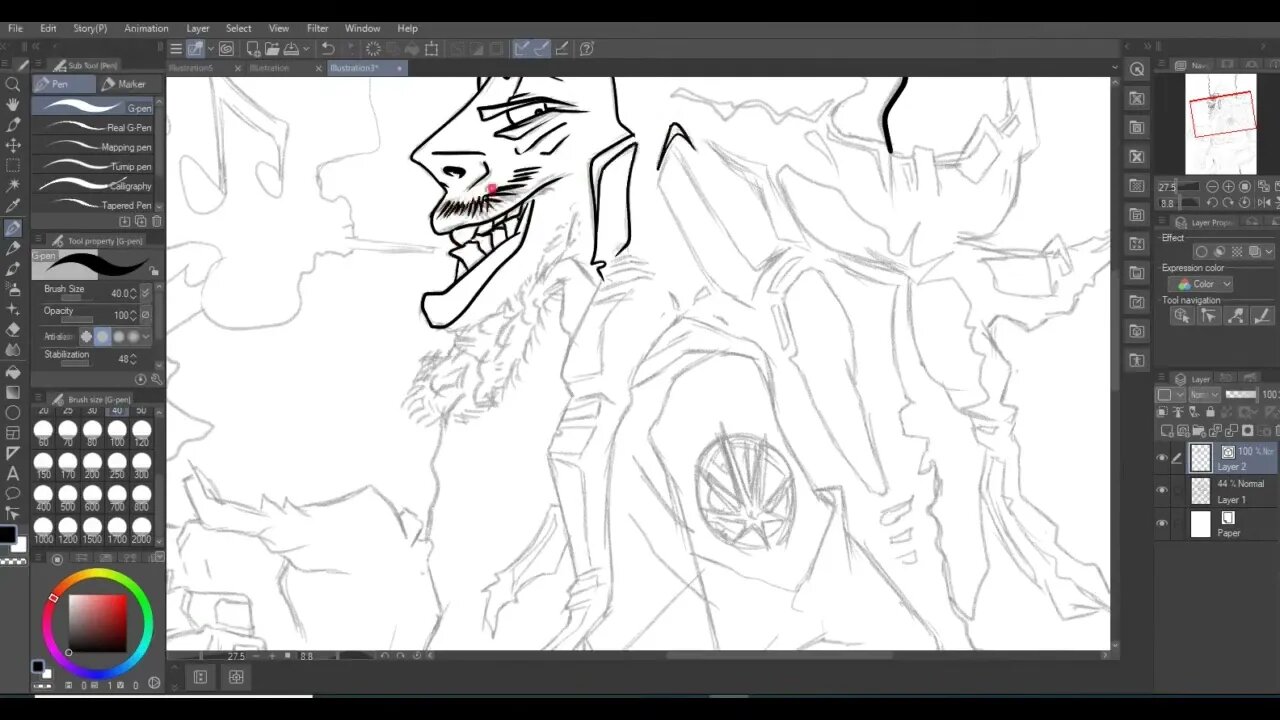Click the Clear (sparkle) icon in command bar
1280x720 pixels.
pos(373,49)
